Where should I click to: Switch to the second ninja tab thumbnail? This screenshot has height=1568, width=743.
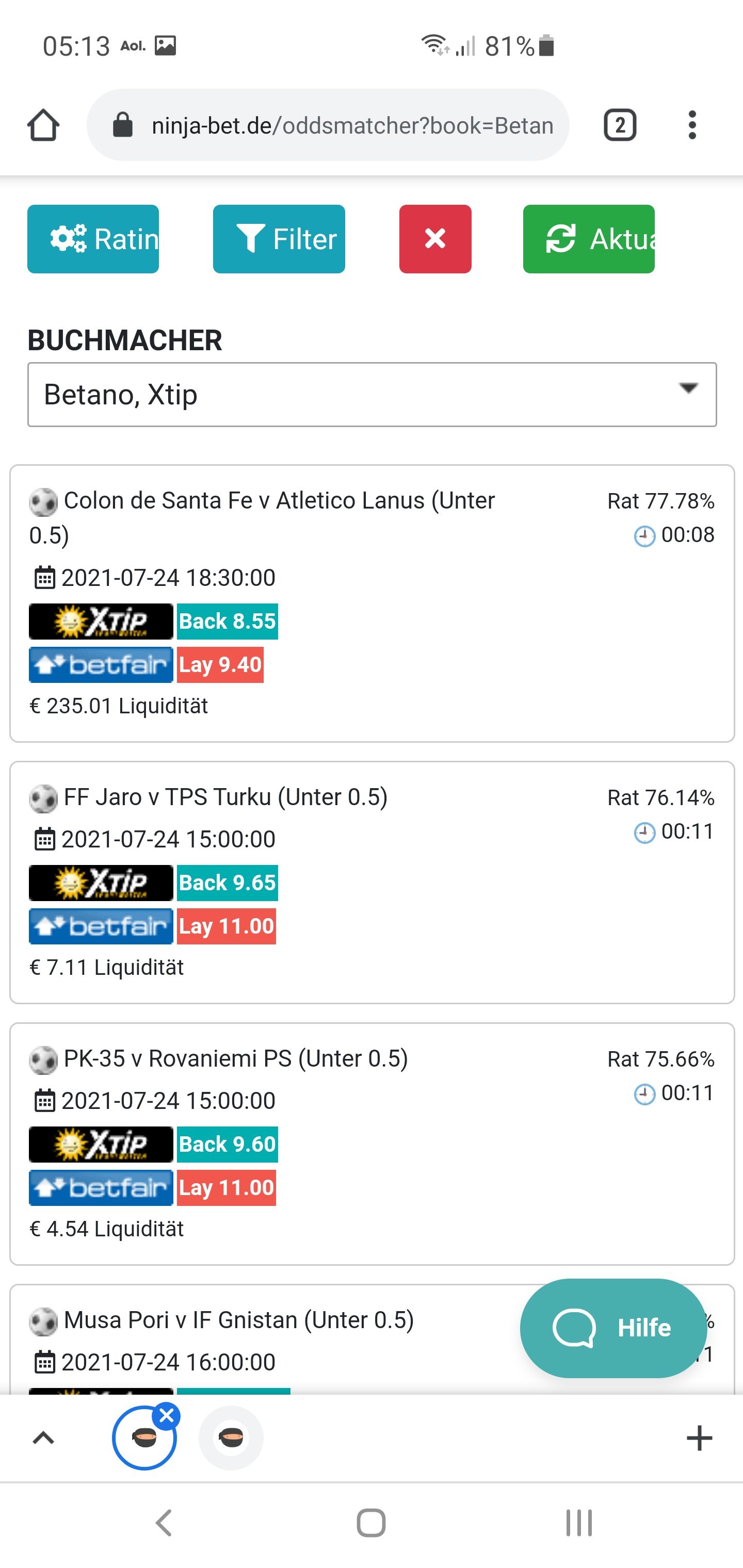(232, 1438)
